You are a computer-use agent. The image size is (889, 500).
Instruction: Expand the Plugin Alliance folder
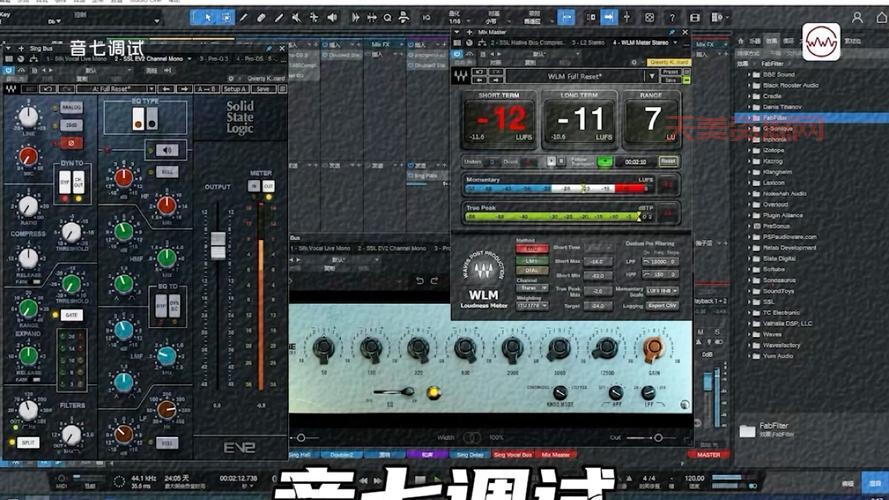pyautogui.click(x=748, y=215)
